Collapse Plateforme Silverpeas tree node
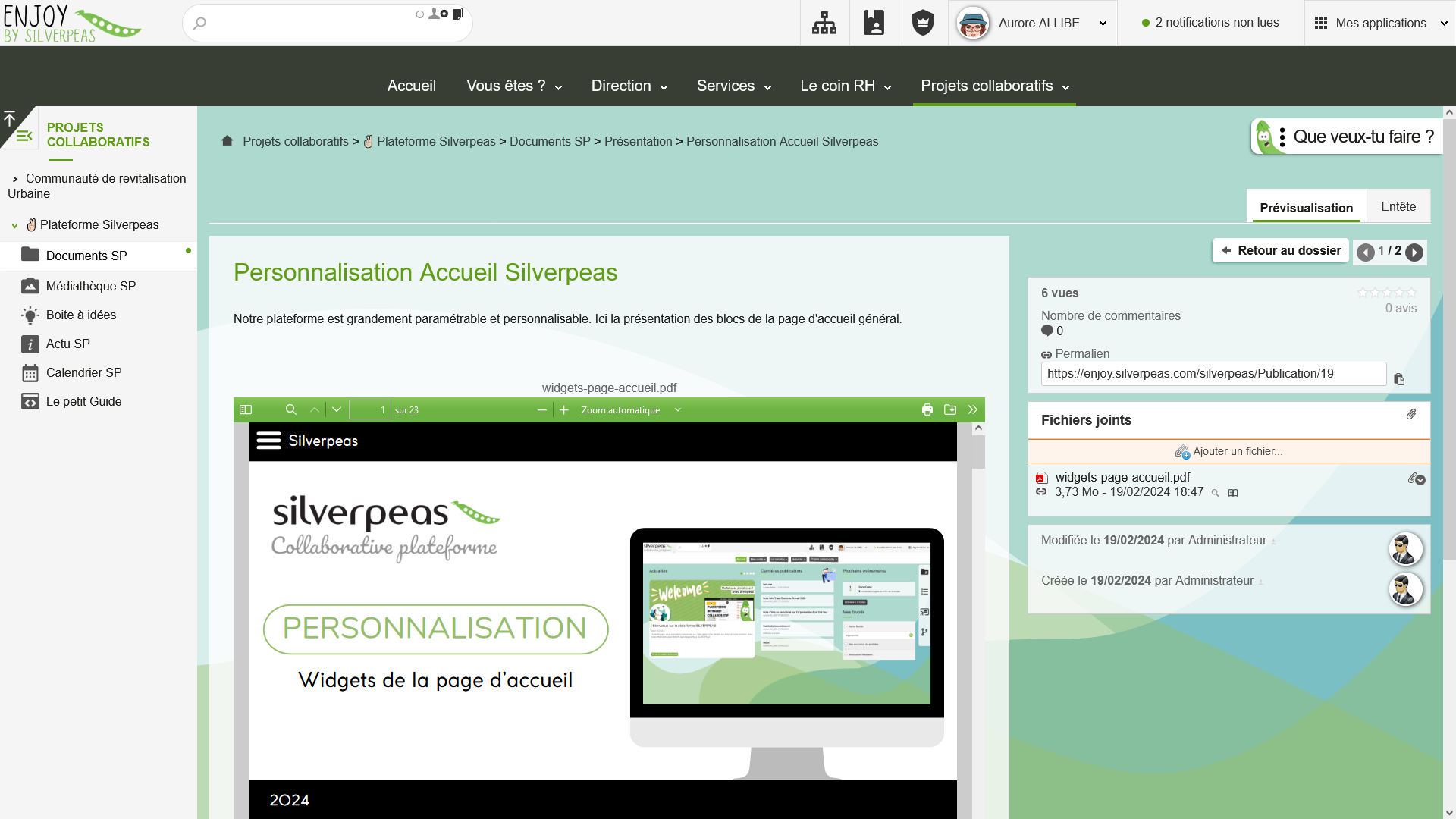The height and width of the screenshot is (819, 1456). (x=14, y=225)
